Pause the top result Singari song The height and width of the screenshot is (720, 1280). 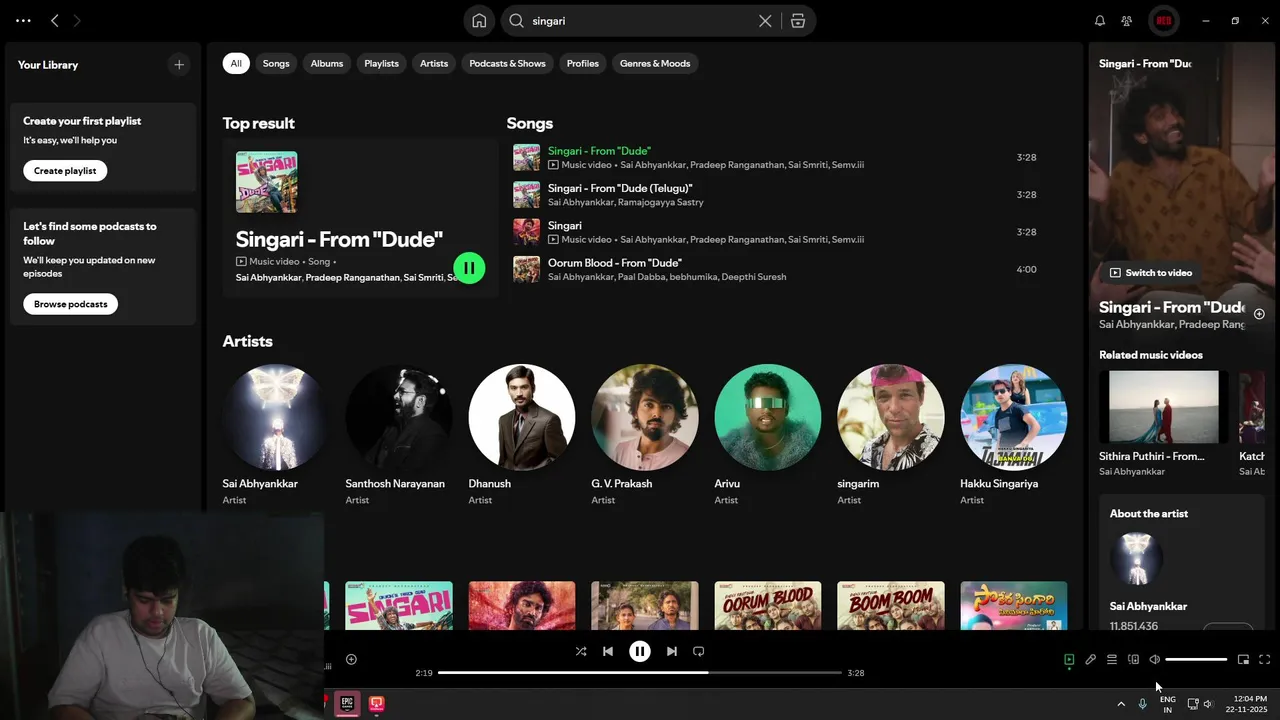point(469,268)
